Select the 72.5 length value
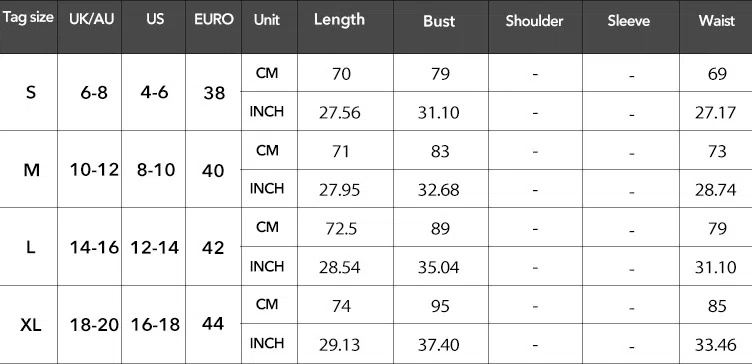Screen dimensions: 752x364 tap(340, 229)
